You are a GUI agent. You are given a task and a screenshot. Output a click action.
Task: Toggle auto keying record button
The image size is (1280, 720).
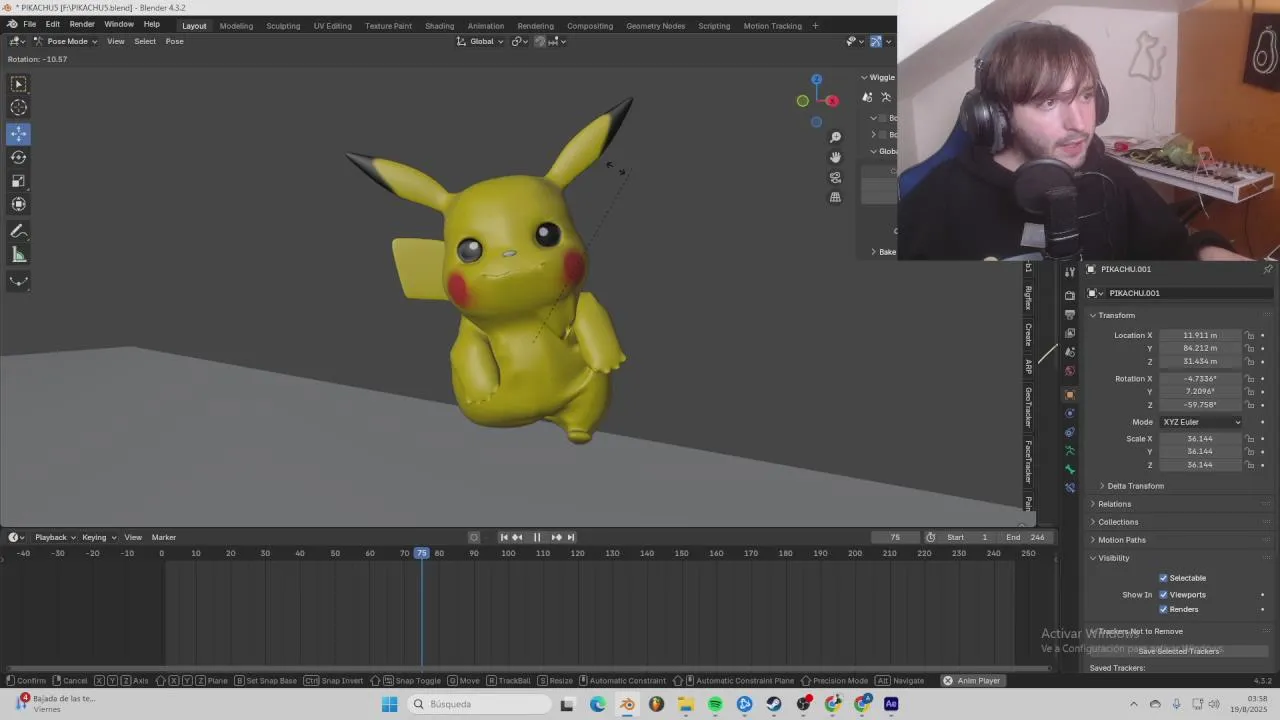pos(474,537)
